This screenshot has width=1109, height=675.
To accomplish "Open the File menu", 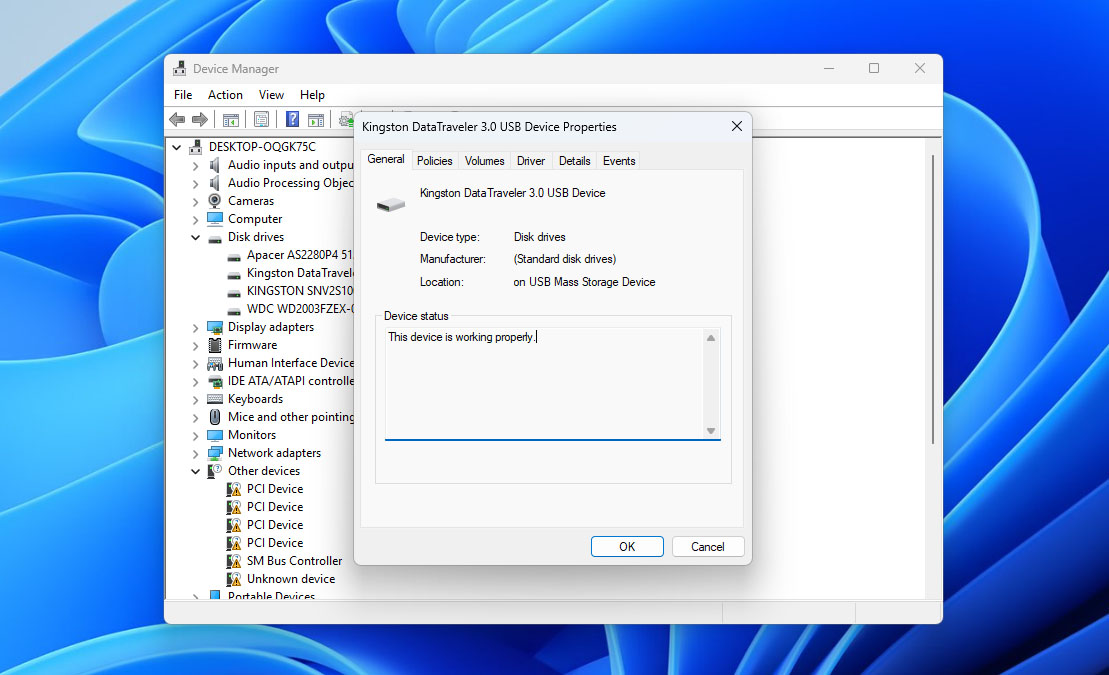I will [x=183, y=95].
